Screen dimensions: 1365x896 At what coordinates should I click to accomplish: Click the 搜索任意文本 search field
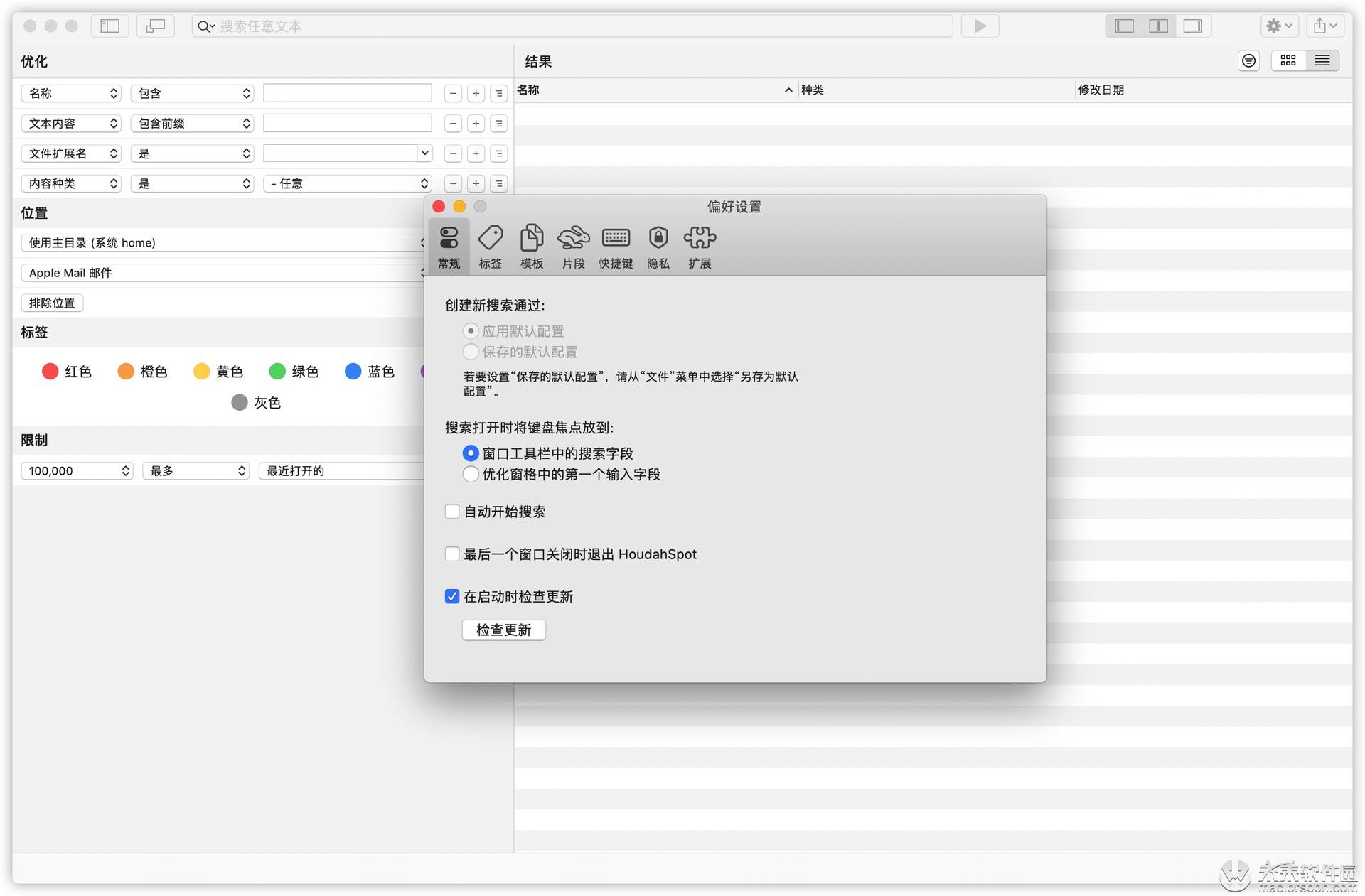pos(572,26)
